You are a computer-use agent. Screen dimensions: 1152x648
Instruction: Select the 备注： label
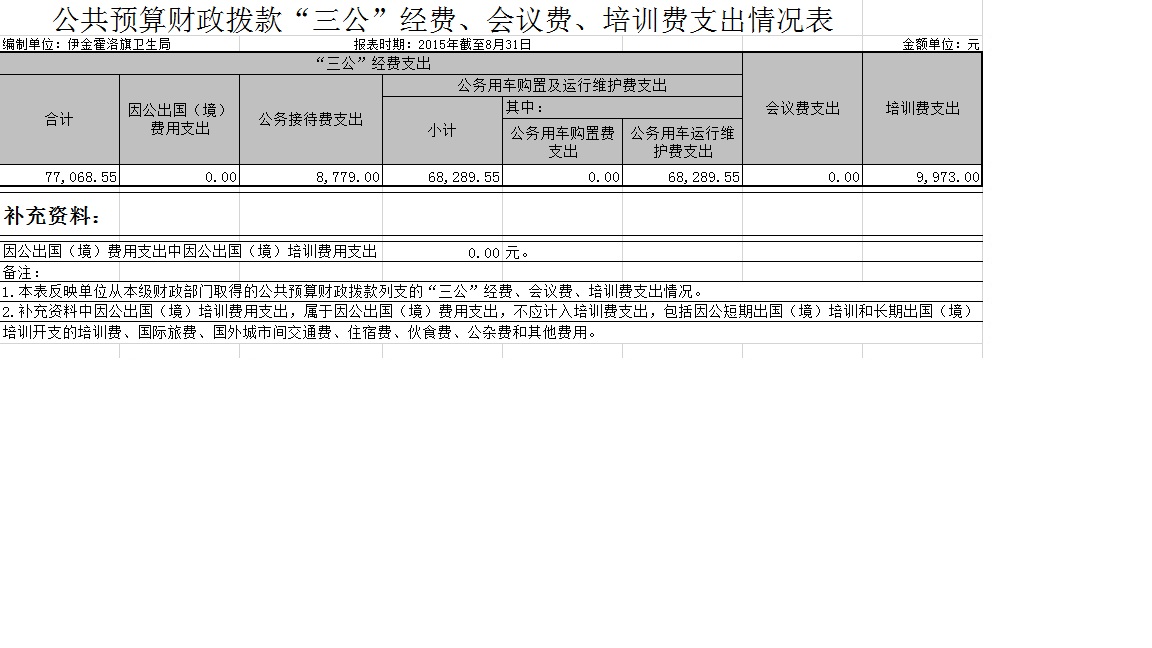[21, 273]
